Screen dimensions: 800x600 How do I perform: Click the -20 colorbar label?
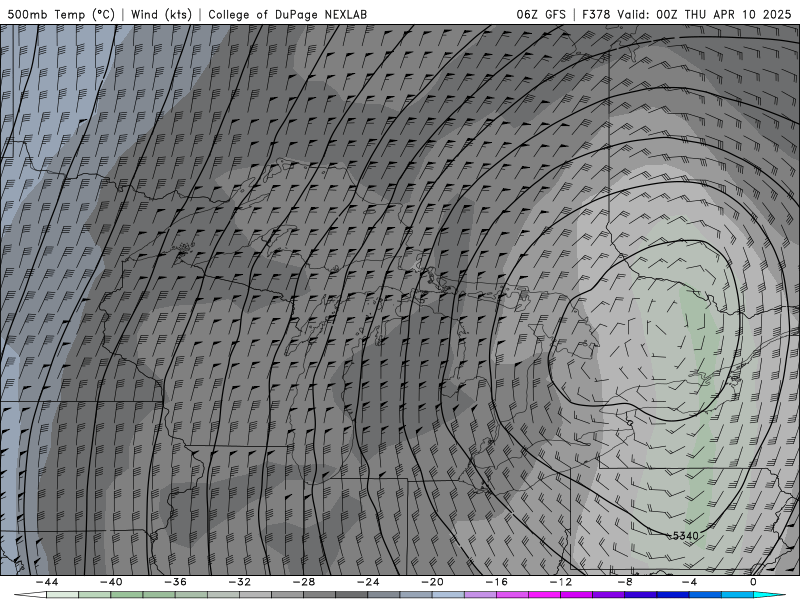point(433,582)
